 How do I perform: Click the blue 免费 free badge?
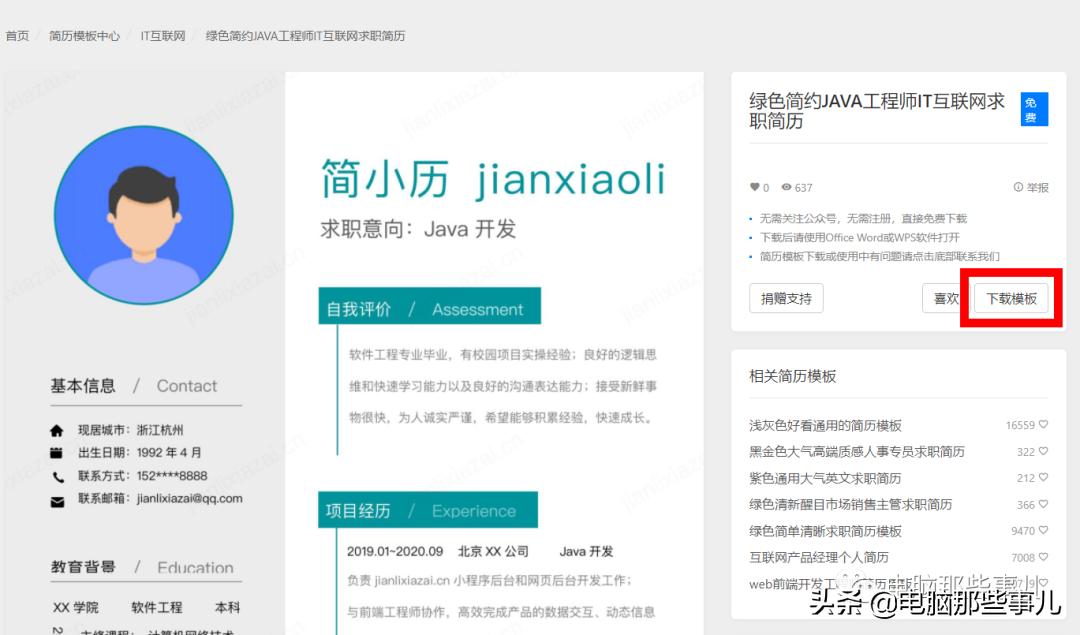(x=1033, y=109)
